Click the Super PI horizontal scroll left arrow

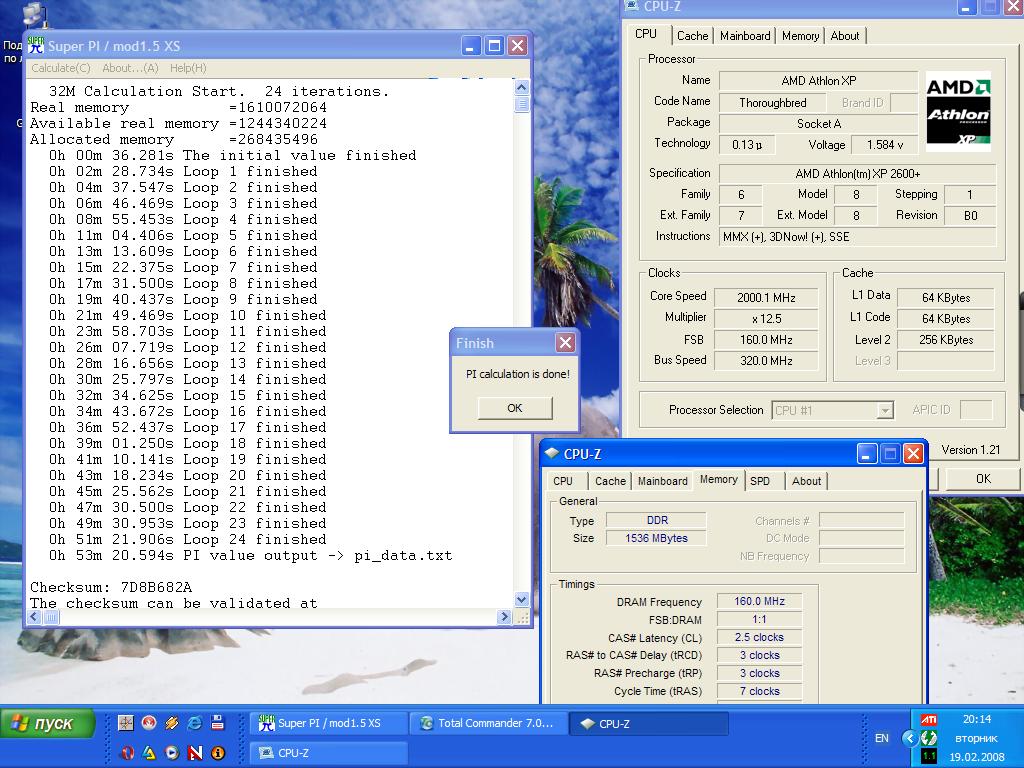36,616
